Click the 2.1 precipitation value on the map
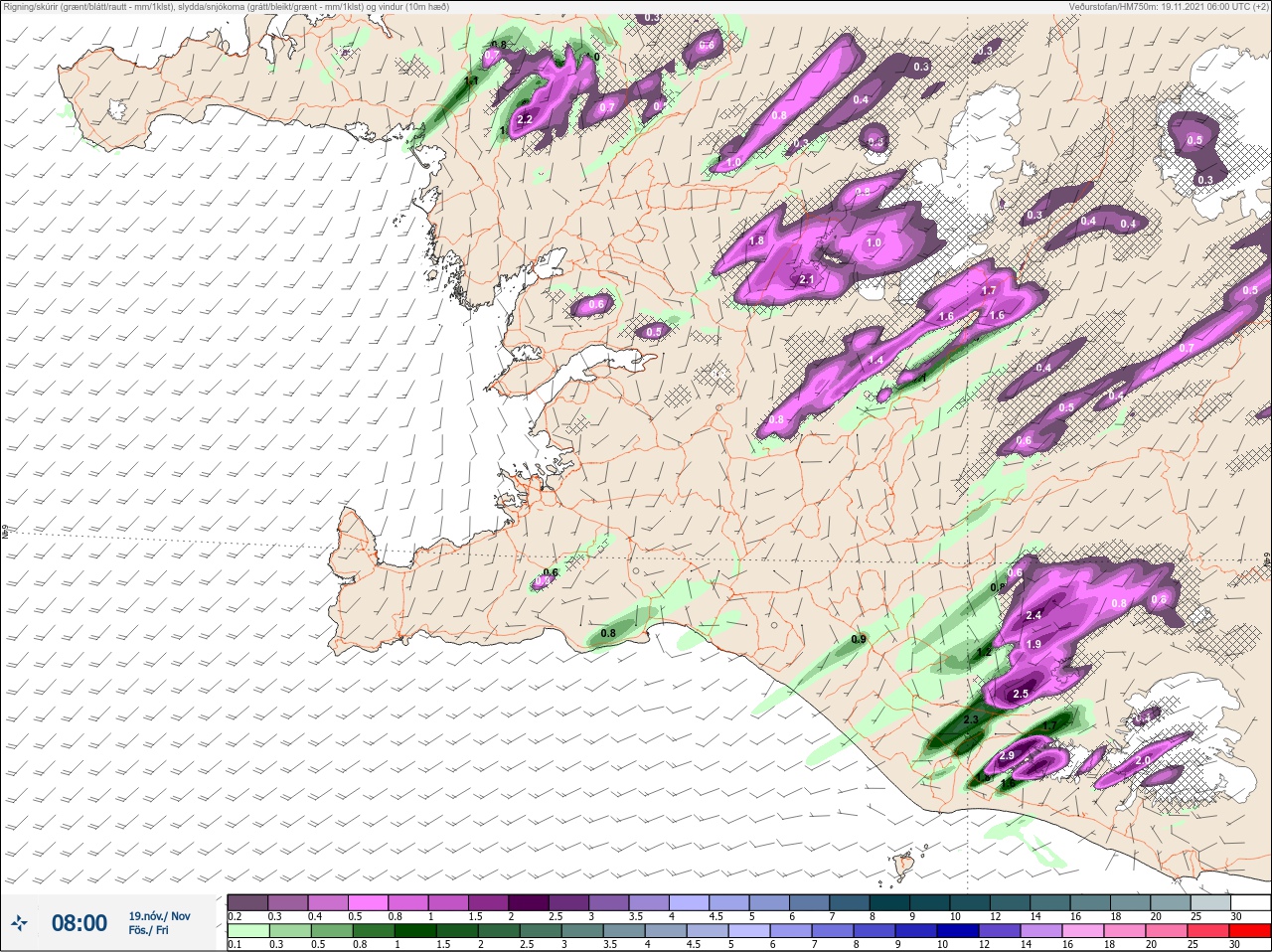 (806, 280)
